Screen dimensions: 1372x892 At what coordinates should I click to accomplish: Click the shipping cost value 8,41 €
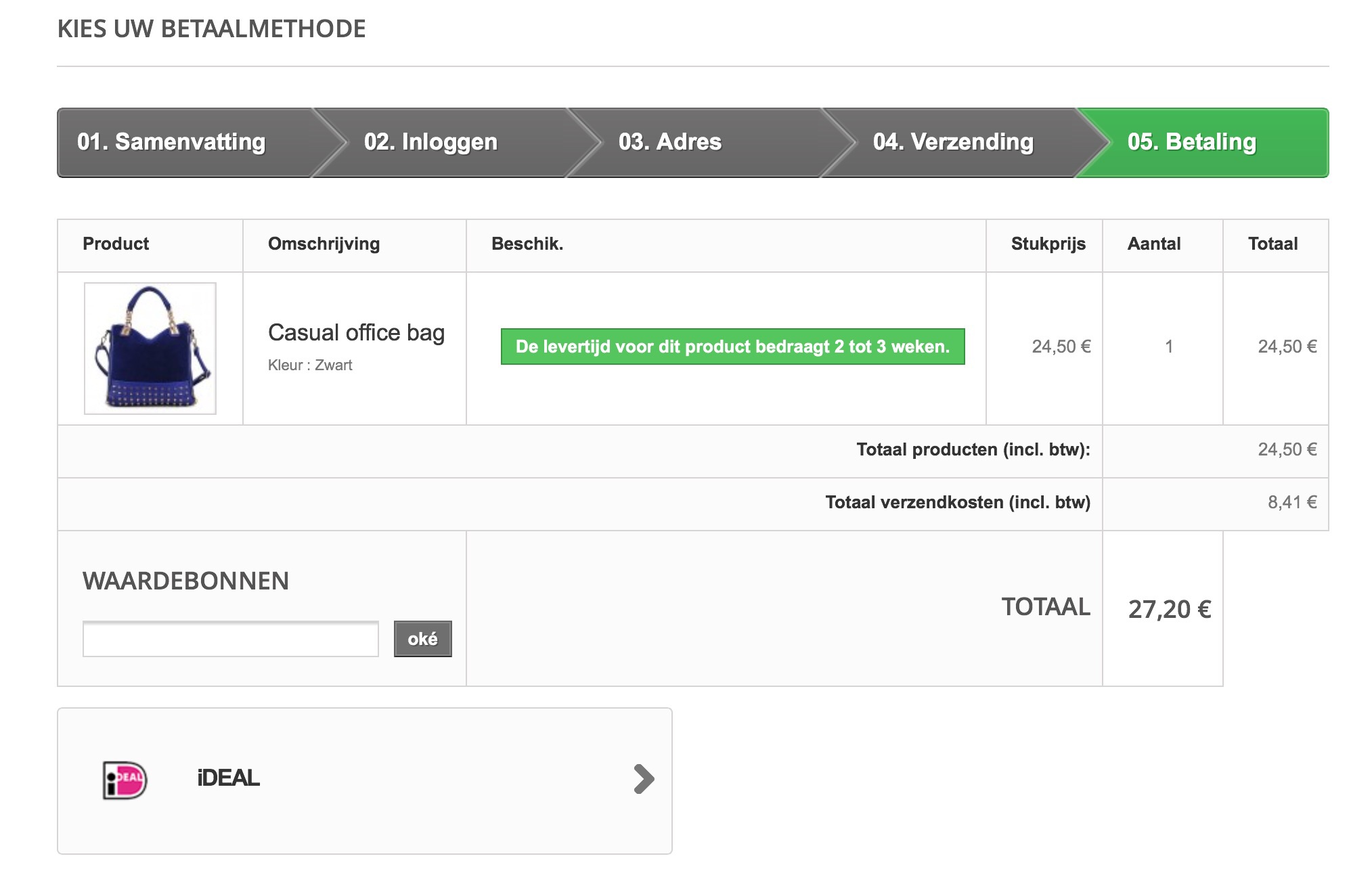pos(1291,502)
